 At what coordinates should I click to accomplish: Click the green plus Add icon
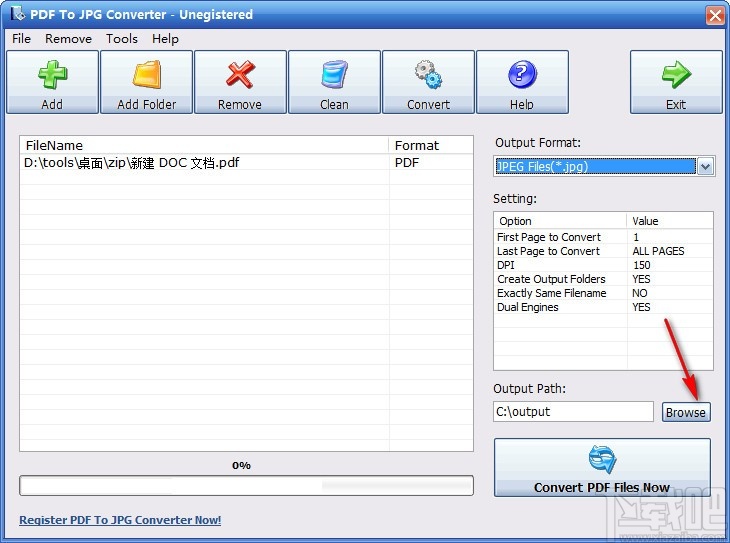pos(53,75)
